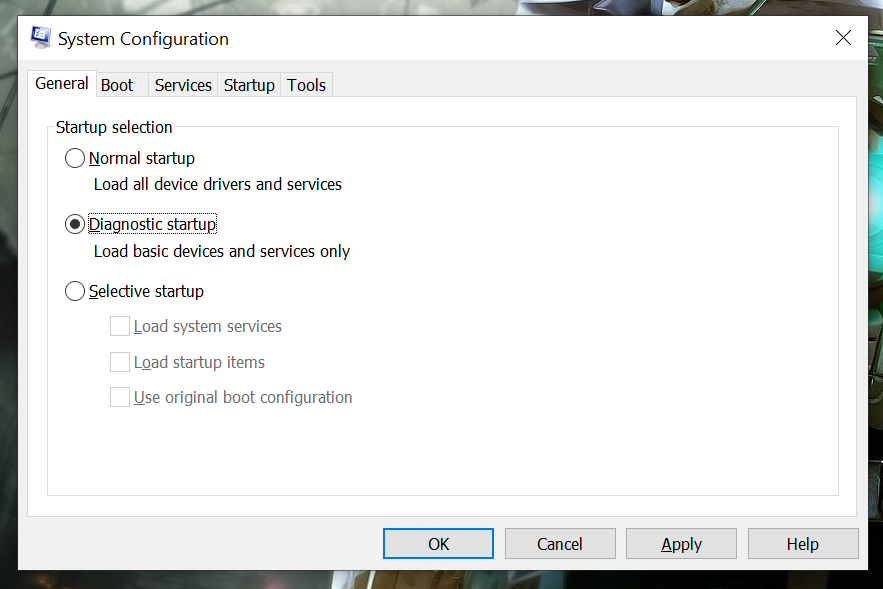This screenshot has height=589, width=883.
Task: Click OK to confirm changes
Action: pyautogui.click(x=438, y=543)
